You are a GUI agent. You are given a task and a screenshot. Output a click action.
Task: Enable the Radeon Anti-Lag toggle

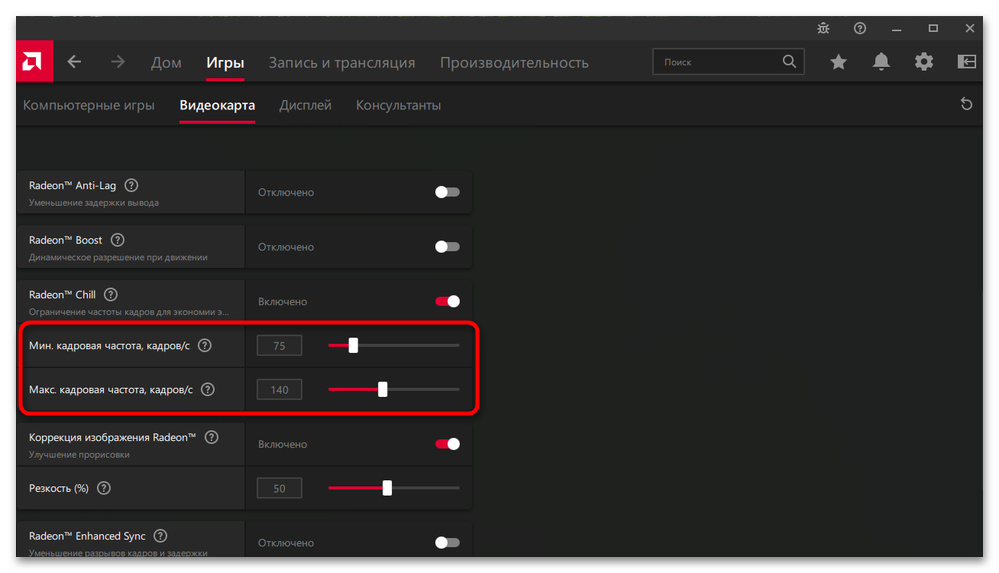click(447, 192)
